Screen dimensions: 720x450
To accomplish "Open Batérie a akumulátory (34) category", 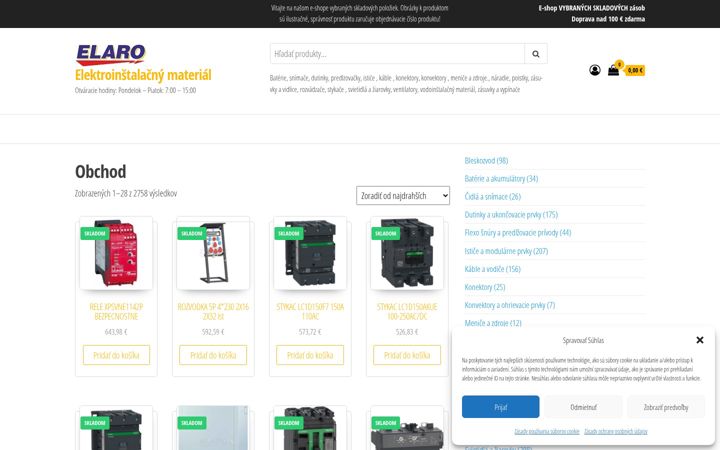I will [x=501, y=178].
